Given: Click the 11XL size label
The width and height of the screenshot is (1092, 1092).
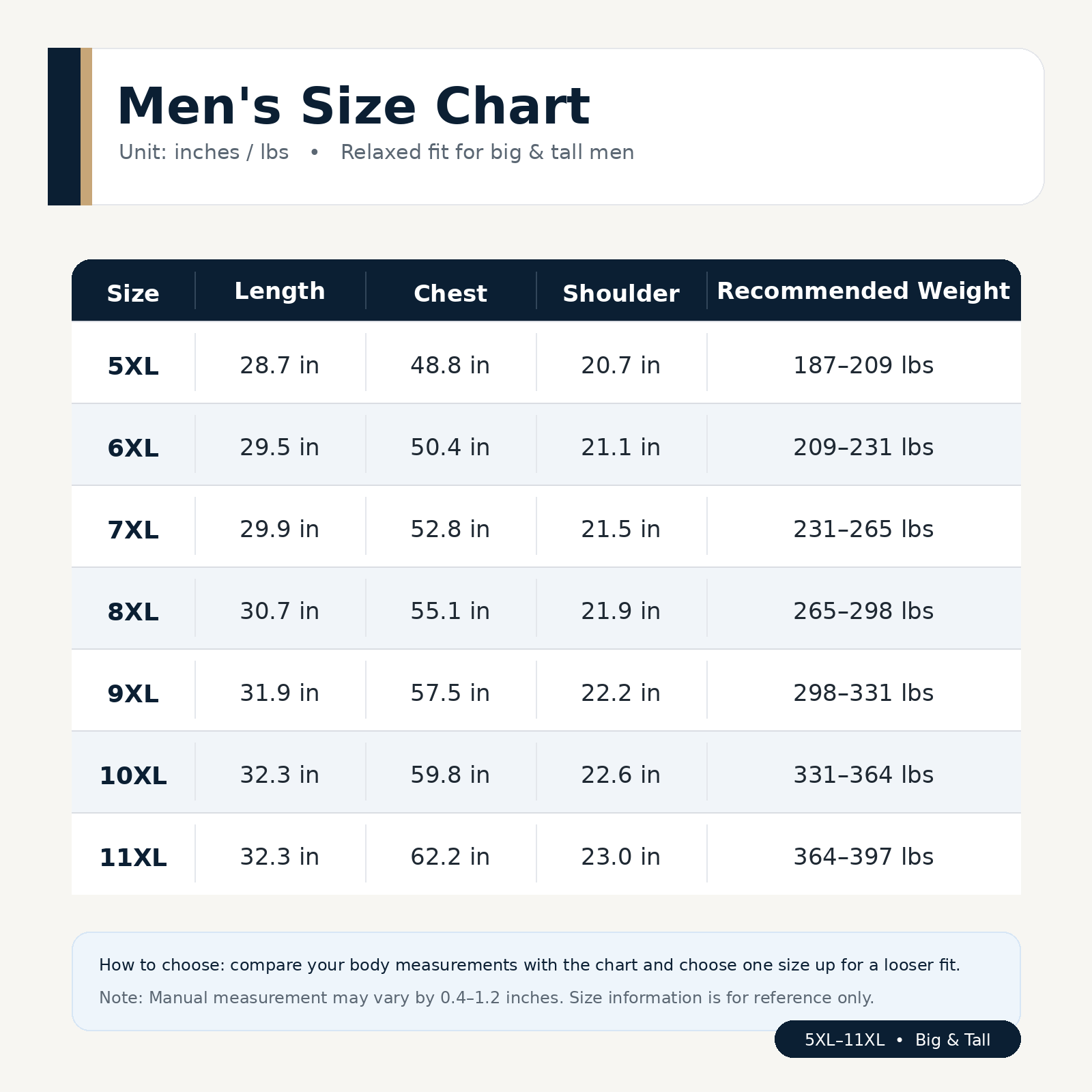Looking at the screenshot, I should click(133, 858).
